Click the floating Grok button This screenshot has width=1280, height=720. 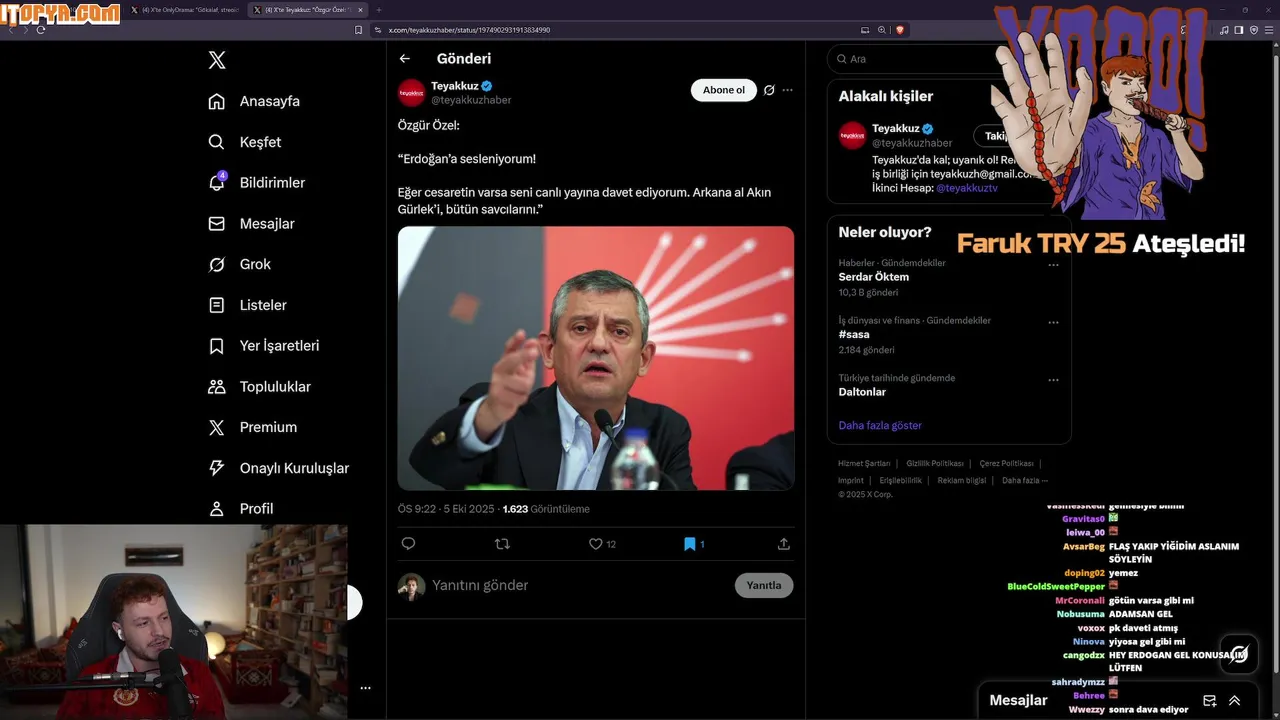(1239, 653)
